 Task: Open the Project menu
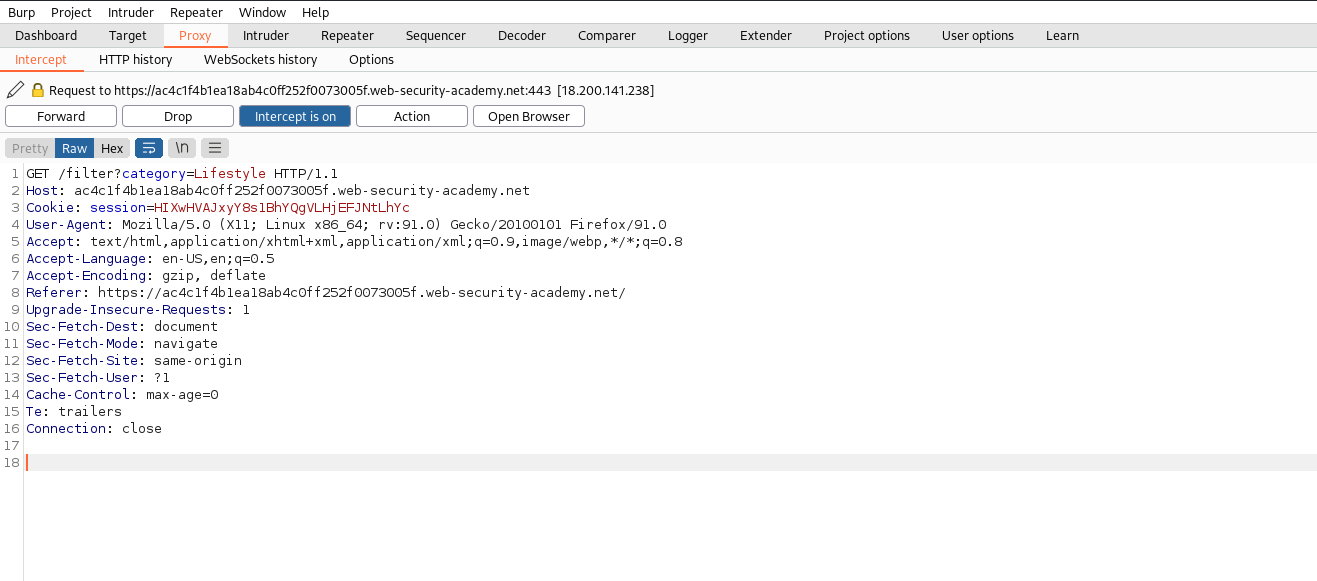(x=71, y=12)
